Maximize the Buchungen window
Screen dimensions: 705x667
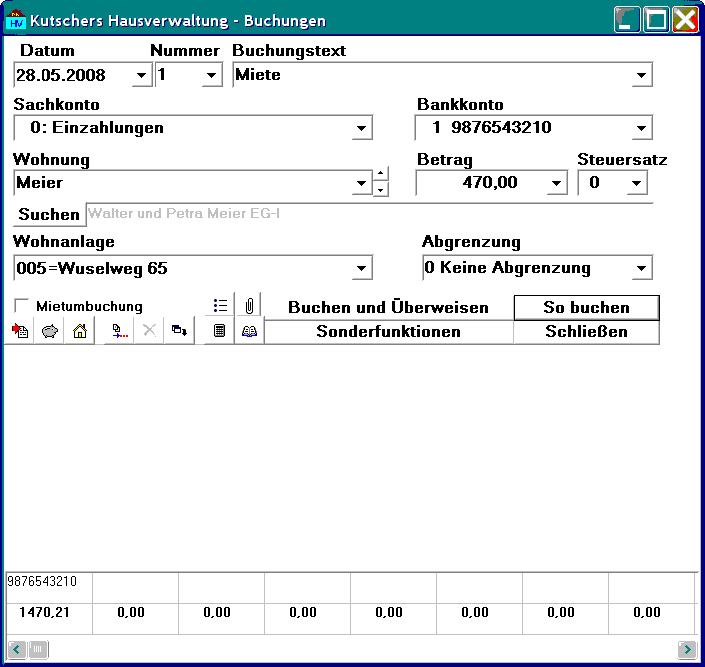coord(656,20)
